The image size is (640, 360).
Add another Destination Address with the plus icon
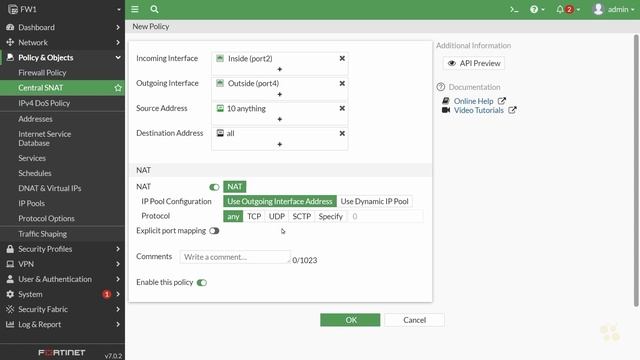[x=280, y=144]
